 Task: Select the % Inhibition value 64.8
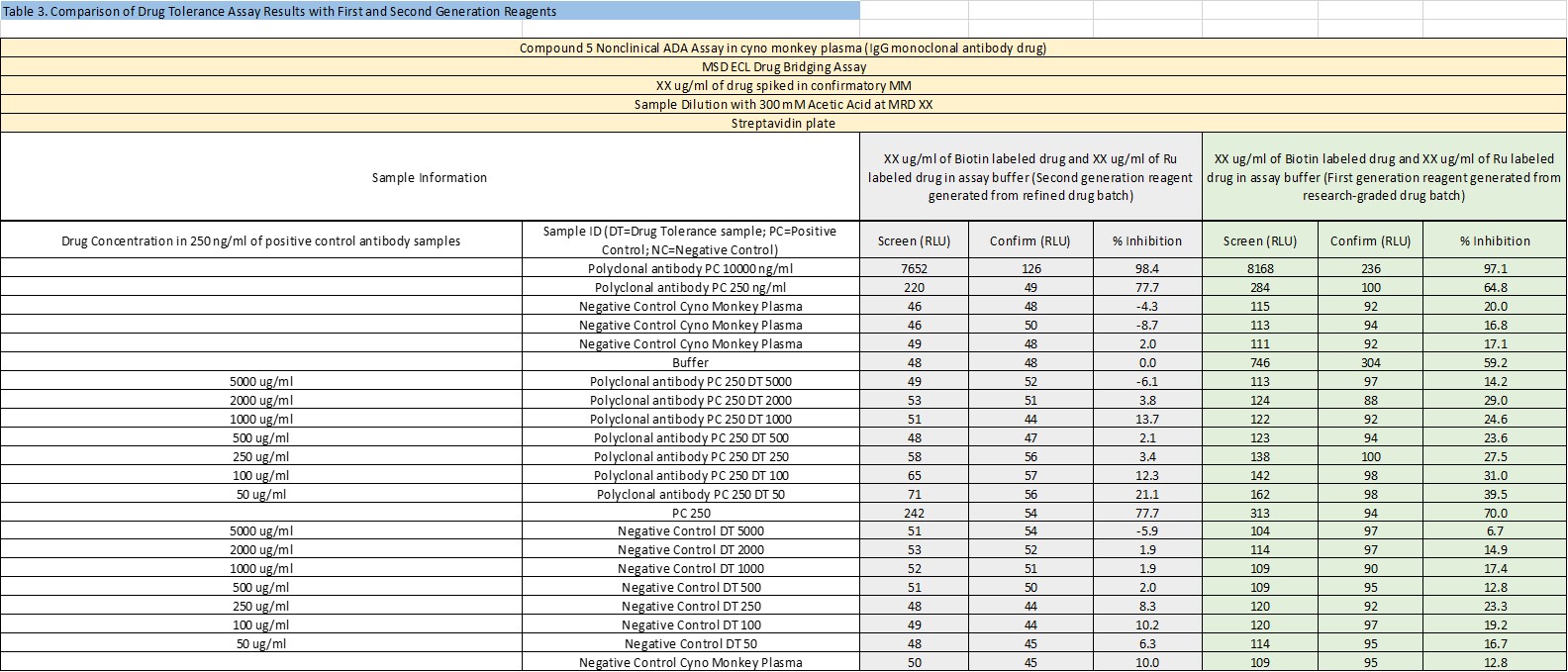pos(1495,288)
